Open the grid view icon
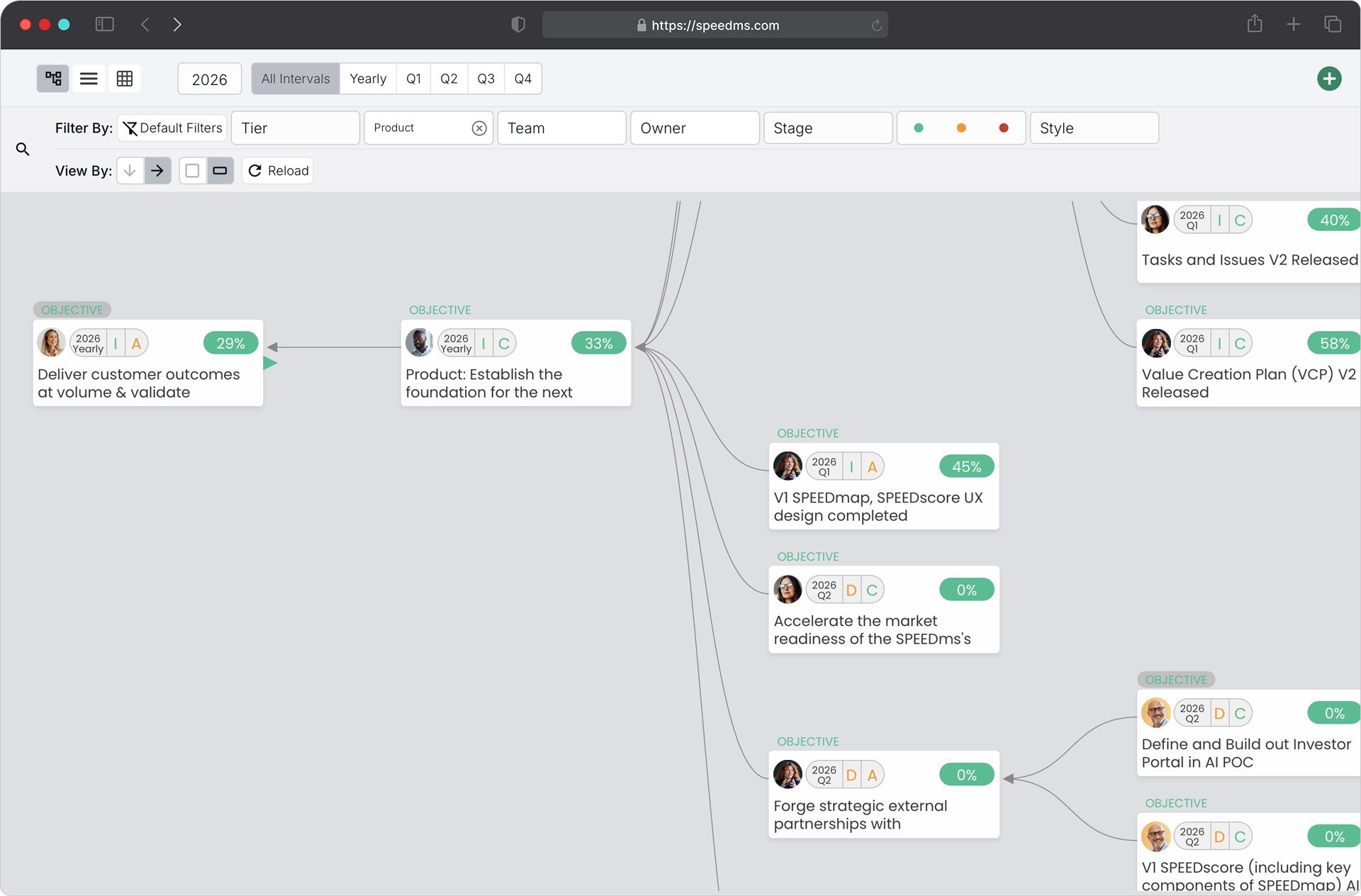The height and width of the screenshot is (896, 1361). [125, 78]
